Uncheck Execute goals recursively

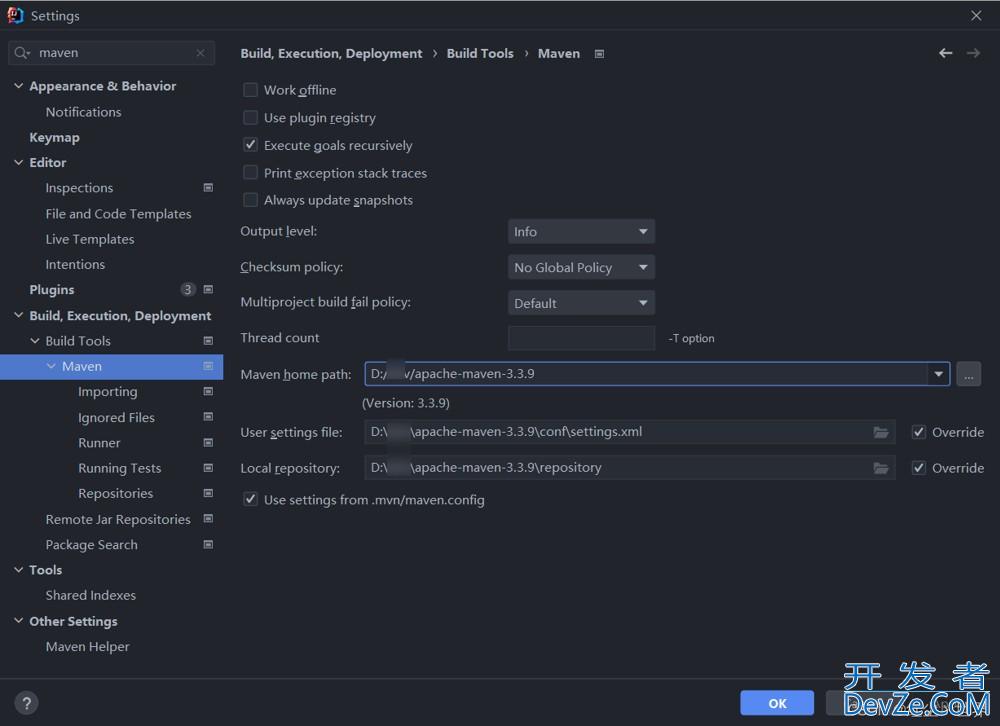251,145
